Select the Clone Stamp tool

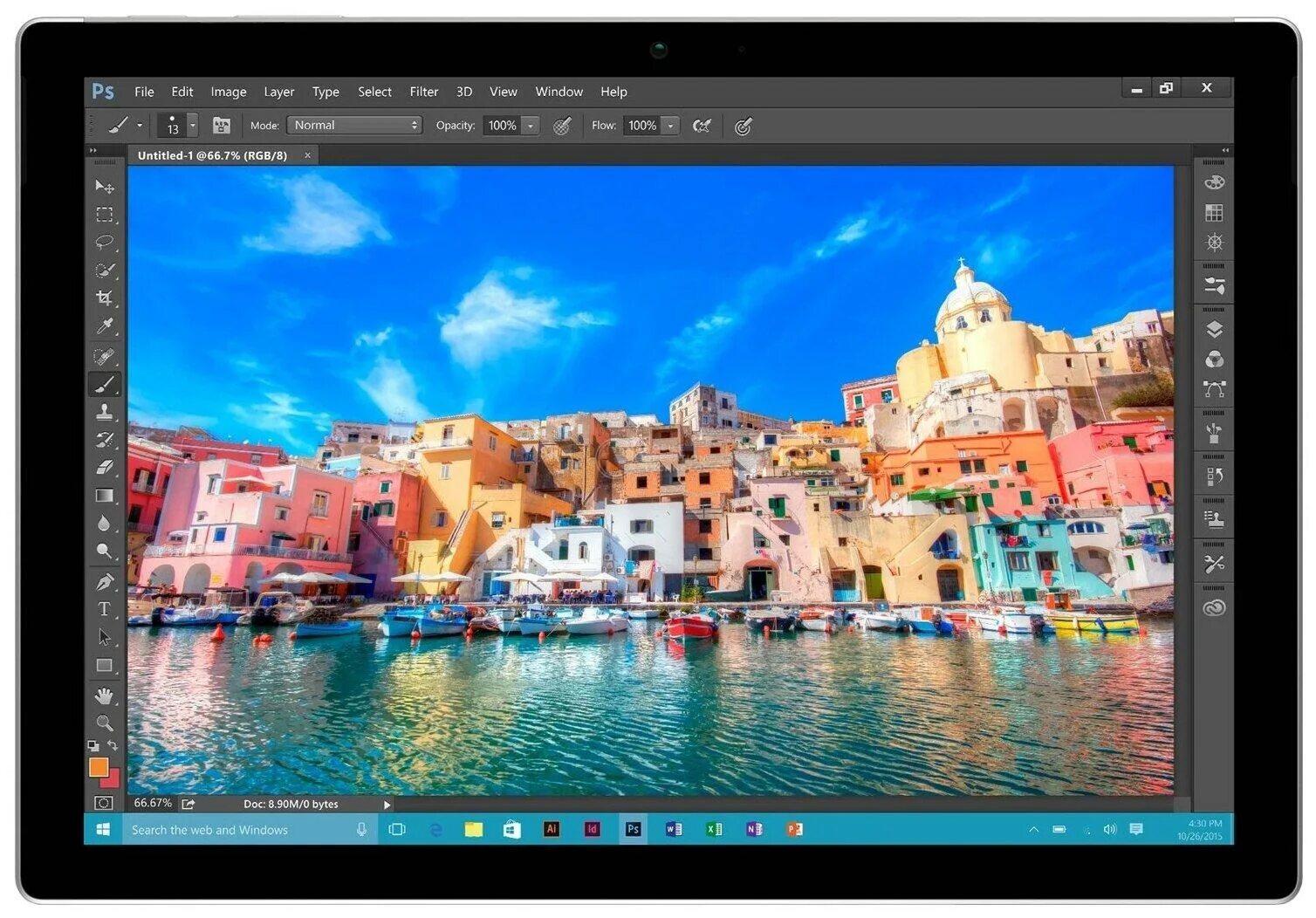pyautogui.click(x=105, y=411)
